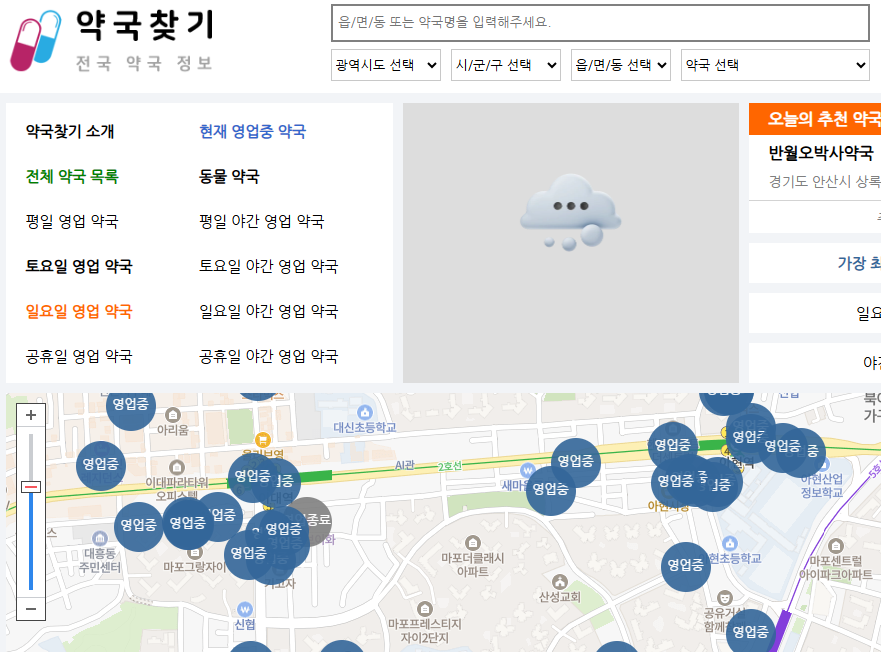
Task: Open the 약국 선택 dropdown
Action: tap(775, 64)
